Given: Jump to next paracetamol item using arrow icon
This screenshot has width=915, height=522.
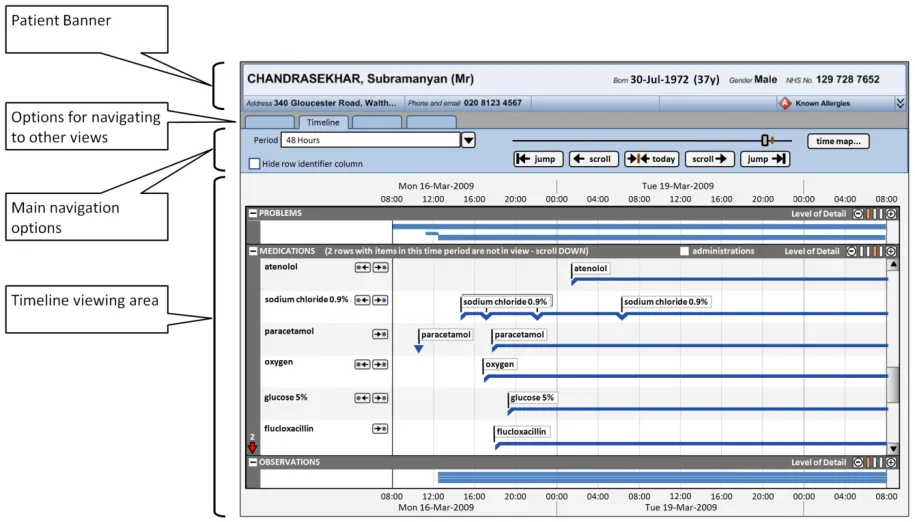Looking at the screenshot, I should 380,334.
